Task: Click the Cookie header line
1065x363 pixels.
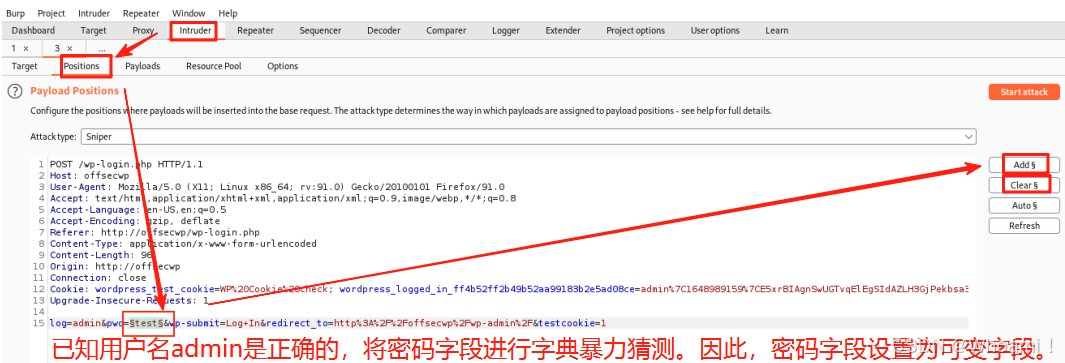Action: (x=509, y=289)
